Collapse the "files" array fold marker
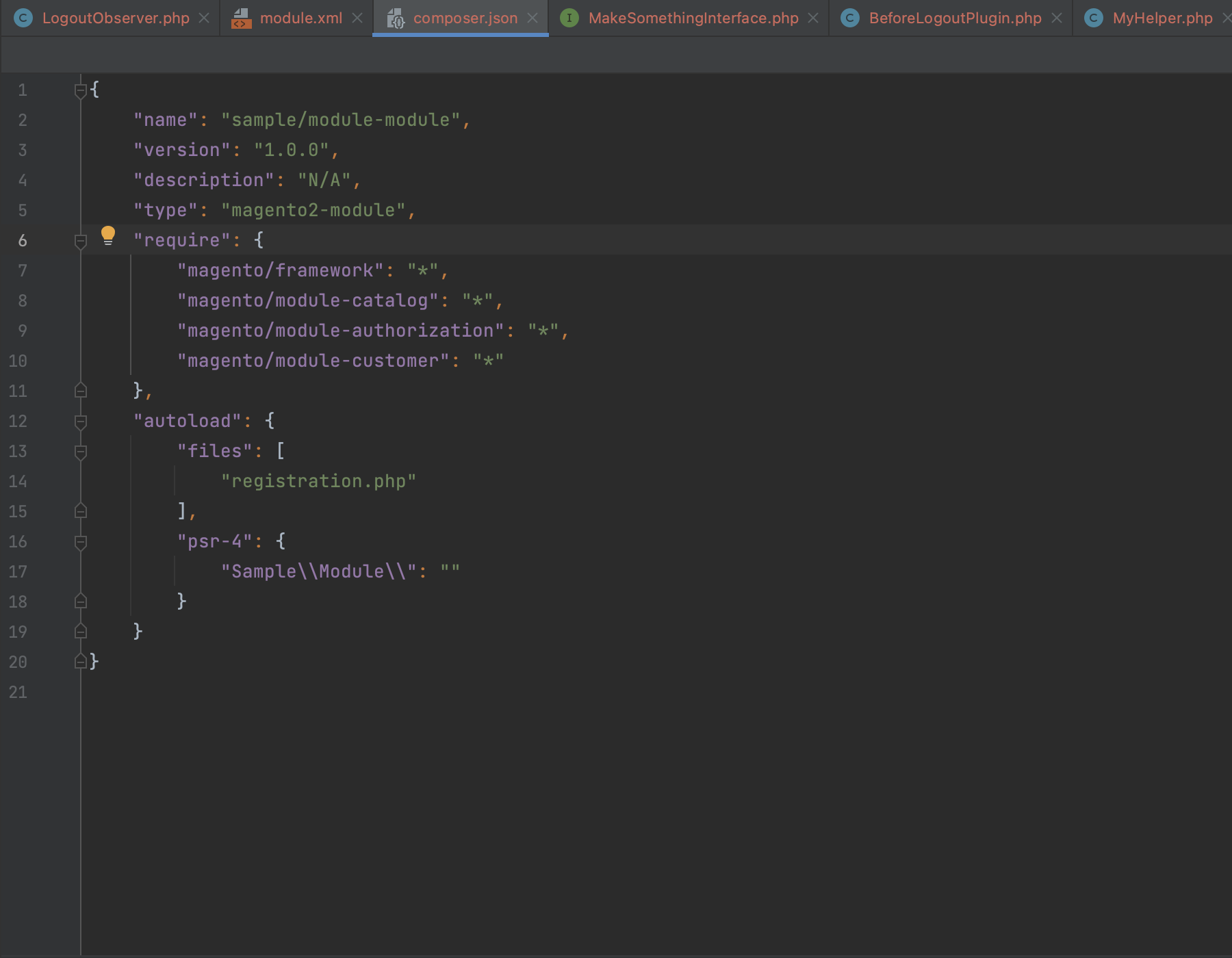This screenshot has height=958, width=1232. (81, 452)
